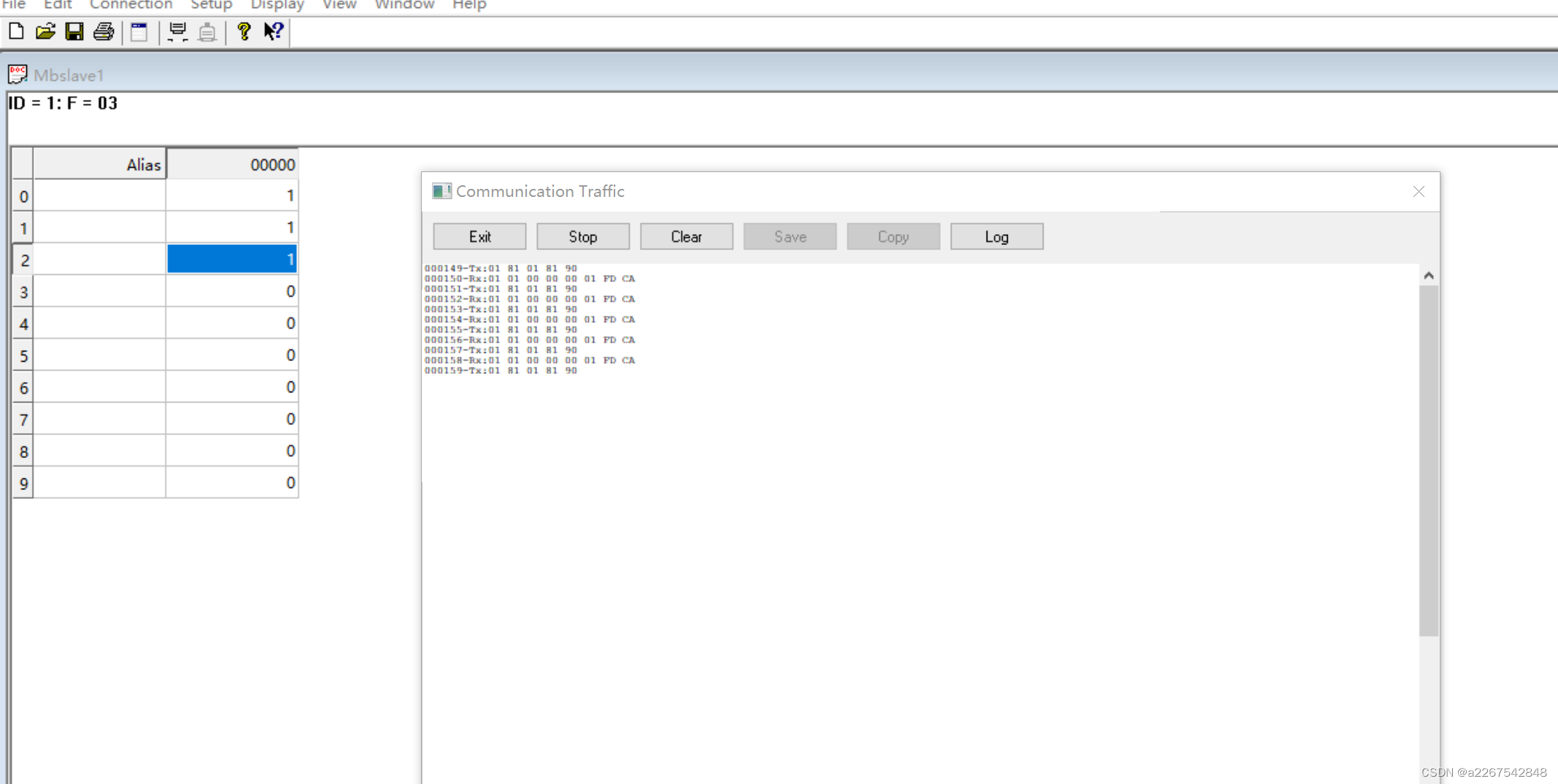Click the Mbslave1 document icon
Screen dimensions: 1558x784
(18, 74)
